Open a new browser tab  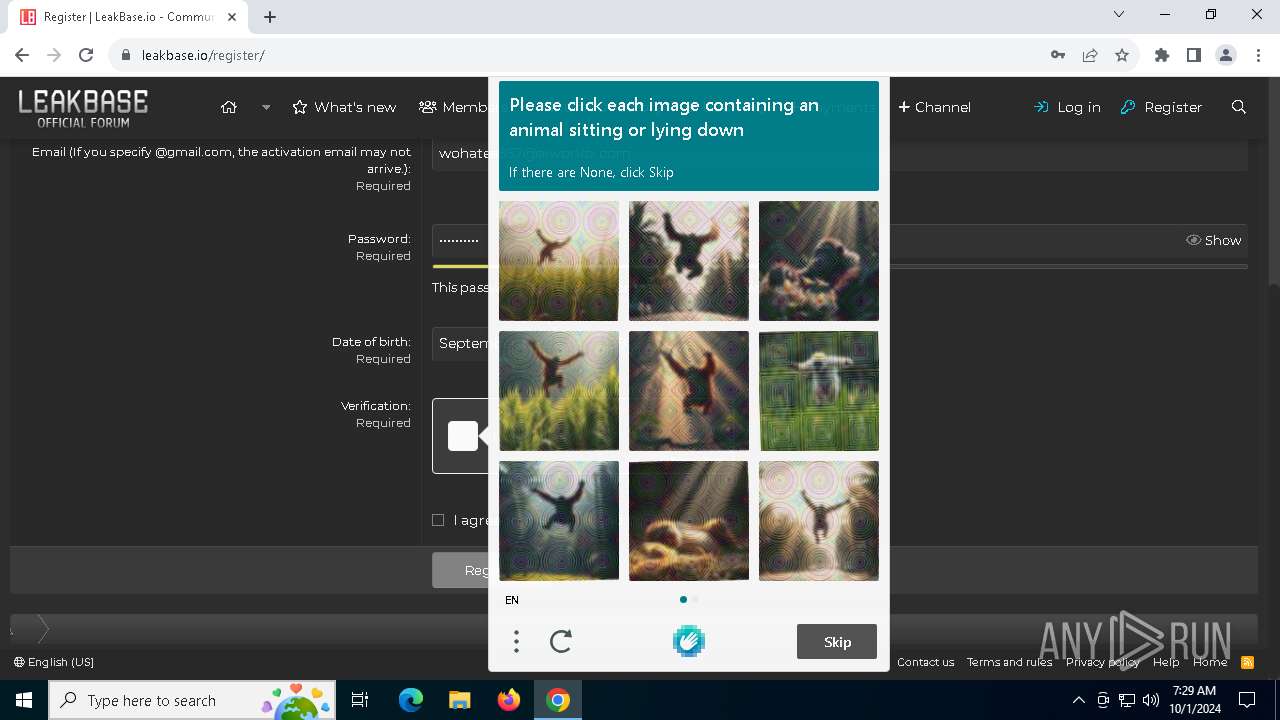tap(270, 16)
